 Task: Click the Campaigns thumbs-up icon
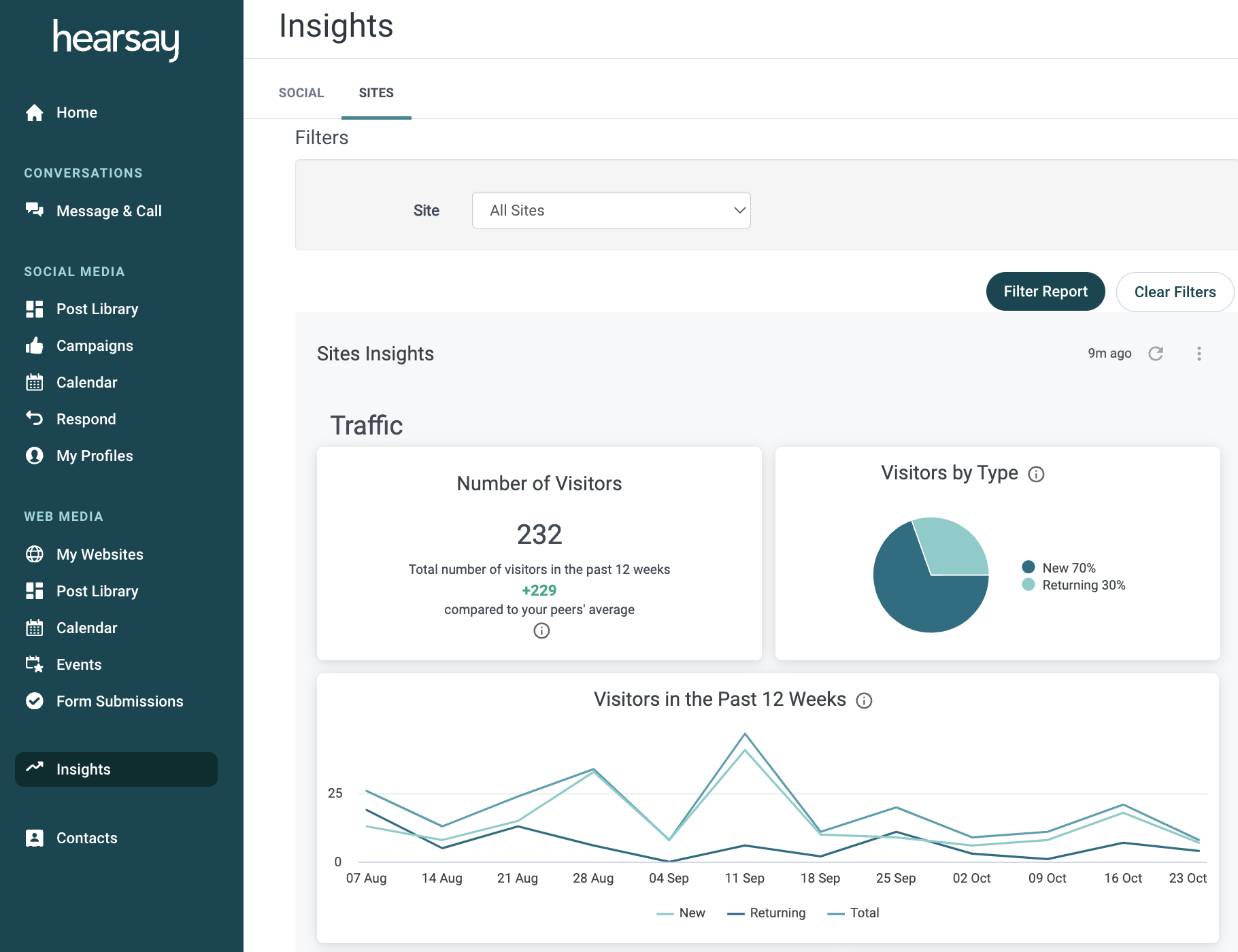coord(35,346)
